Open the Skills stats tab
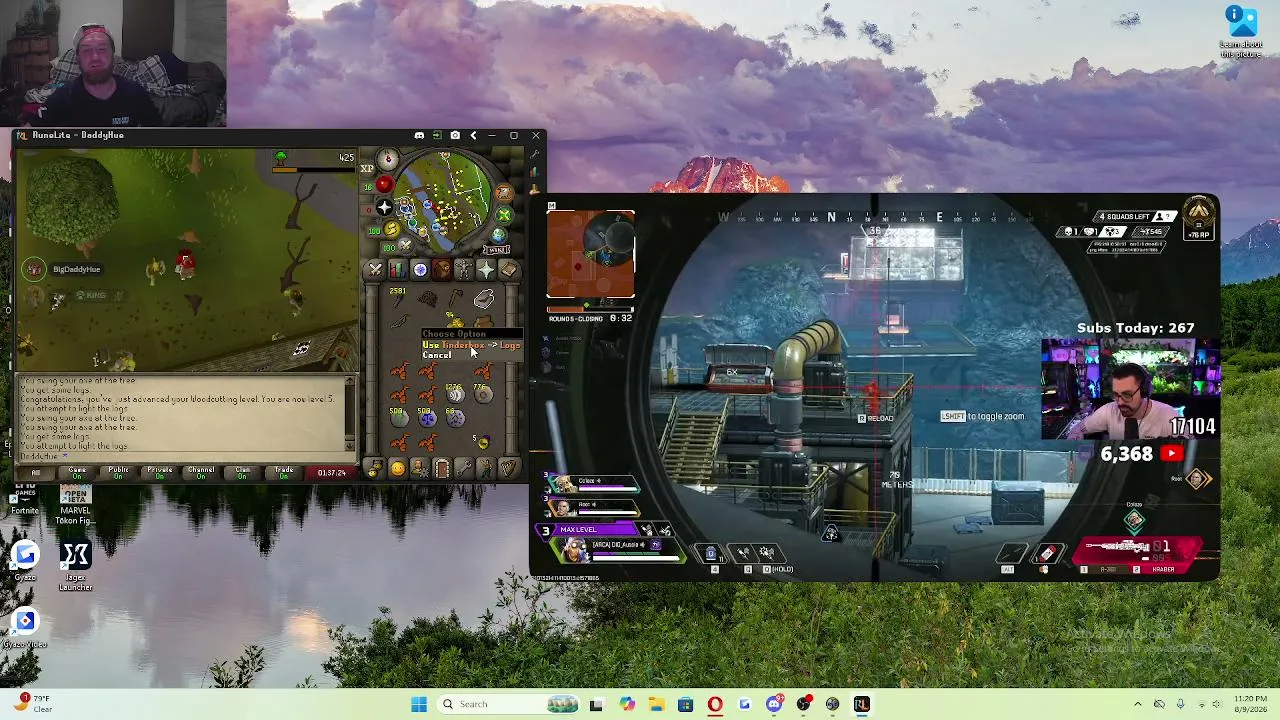The image size is (1280, 720). (398, 270)
